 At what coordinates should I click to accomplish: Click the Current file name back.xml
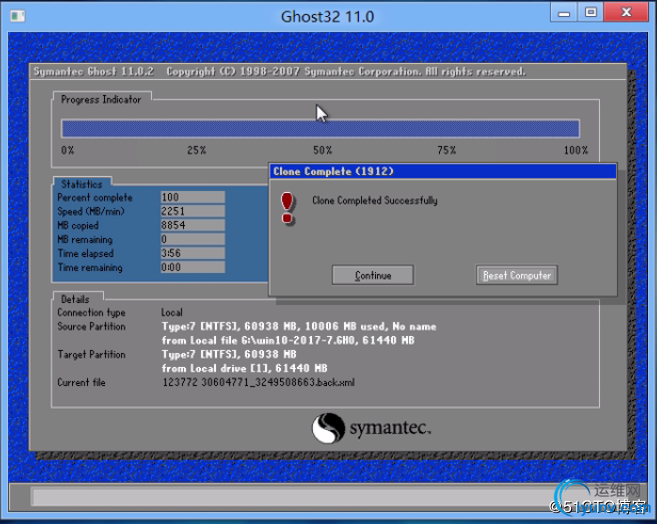pyautogui.click(x=259, y=382)
